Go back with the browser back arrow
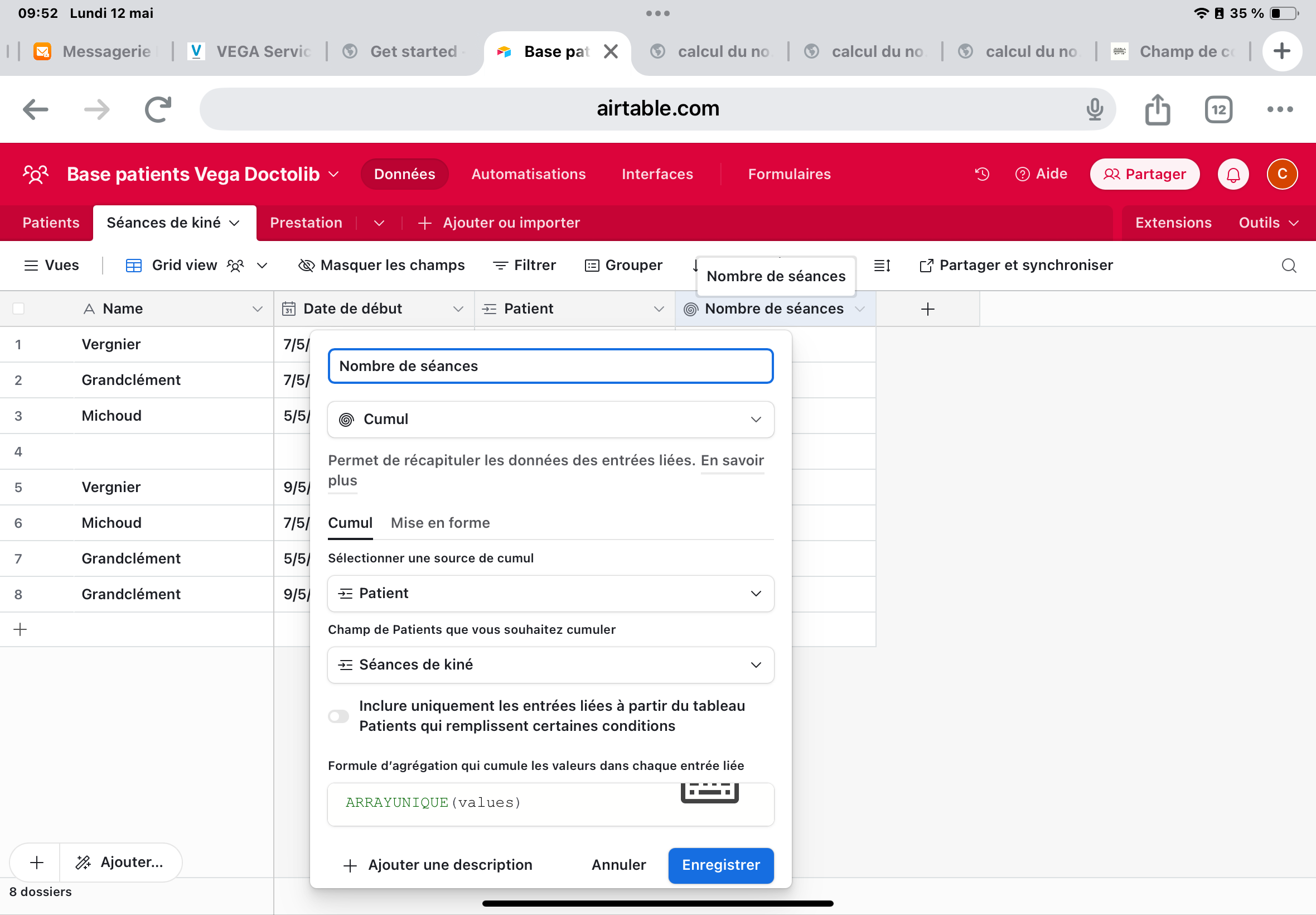Image resolution: width=1316 pixels, height=915 pixels. click(36, 109)
